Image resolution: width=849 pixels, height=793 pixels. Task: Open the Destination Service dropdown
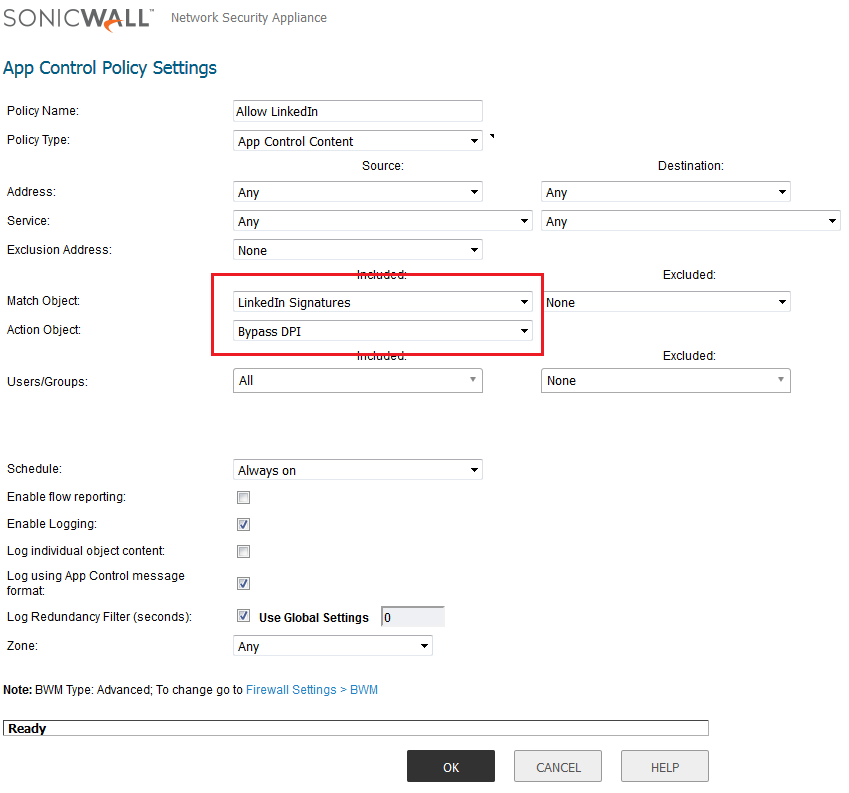click(x=690, y=221)
